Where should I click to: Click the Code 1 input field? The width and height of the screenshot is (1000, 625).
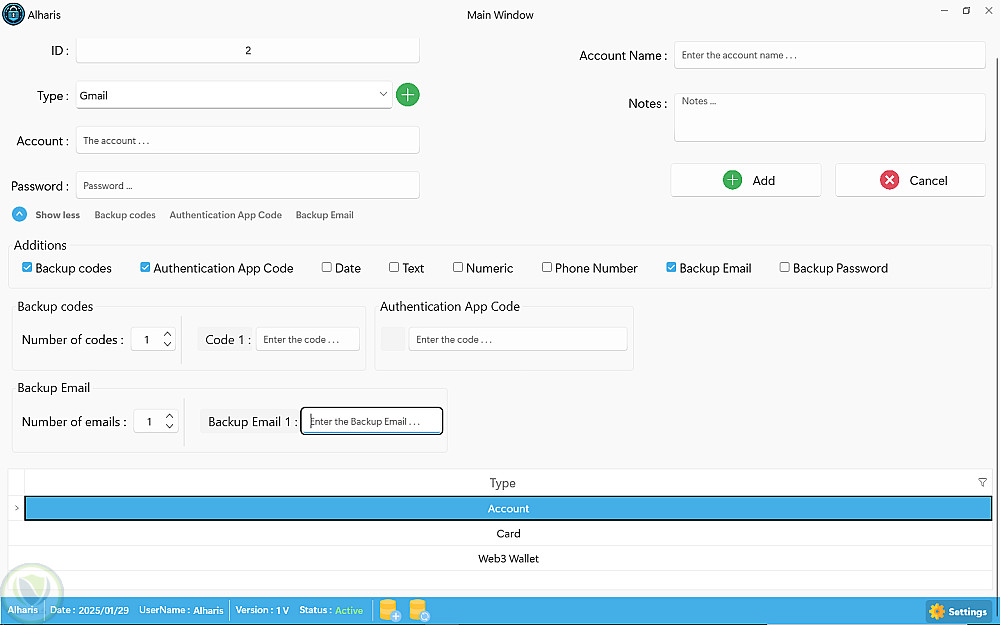tap(307, 339)
